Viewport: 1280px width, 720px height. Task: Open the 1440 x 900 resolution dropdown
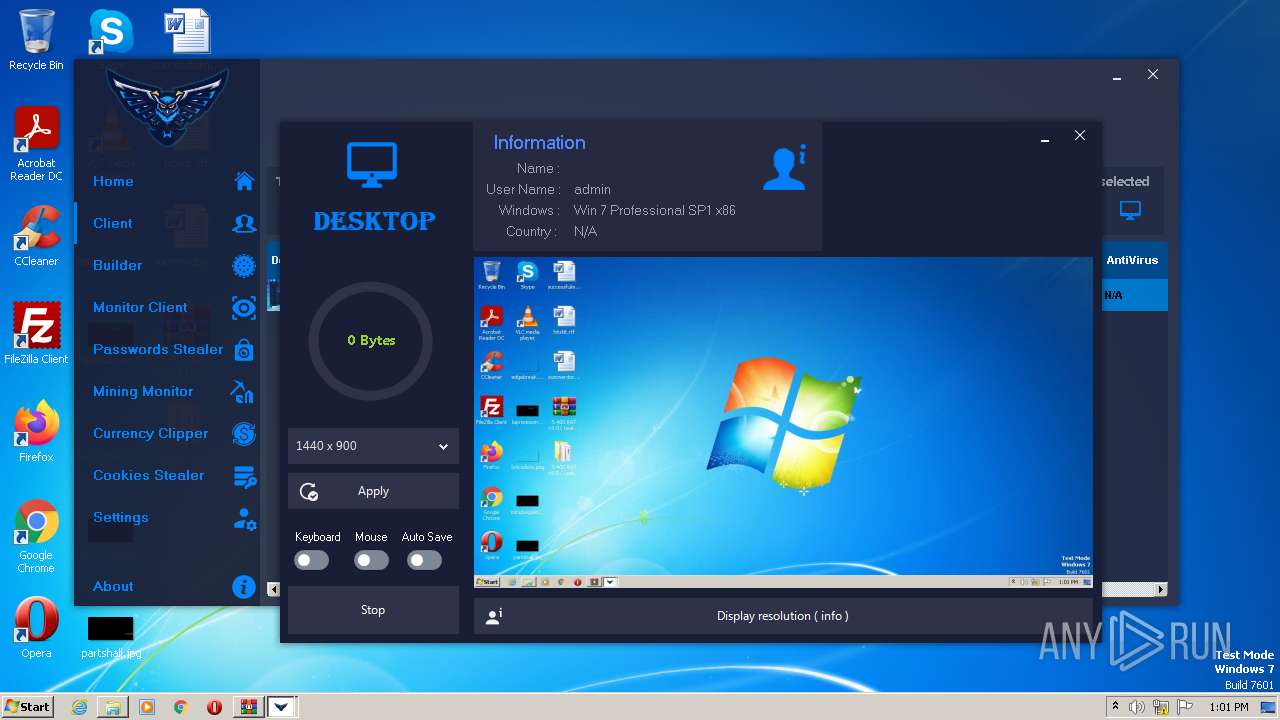[373, 446]
